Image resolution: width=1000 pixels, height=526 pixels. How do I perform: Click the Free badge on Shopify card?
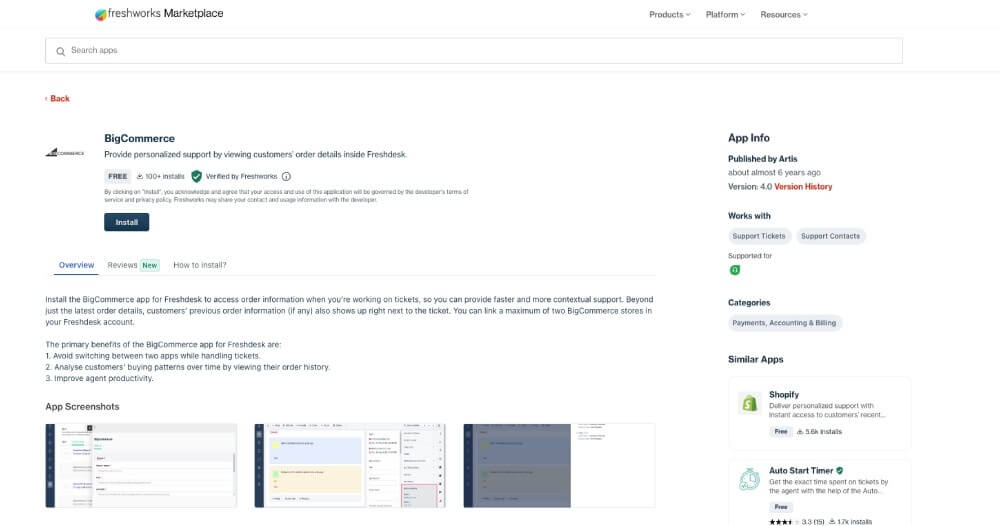click(781, 432)
